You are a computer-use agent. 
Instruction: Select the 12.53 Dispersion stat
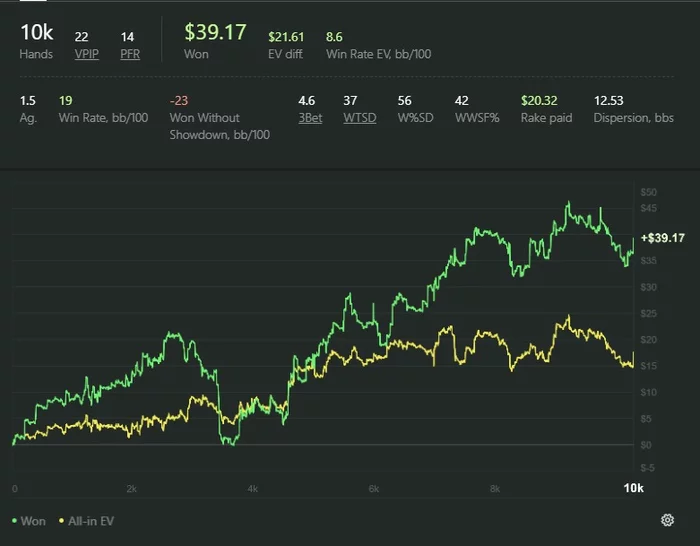point(608,100)
